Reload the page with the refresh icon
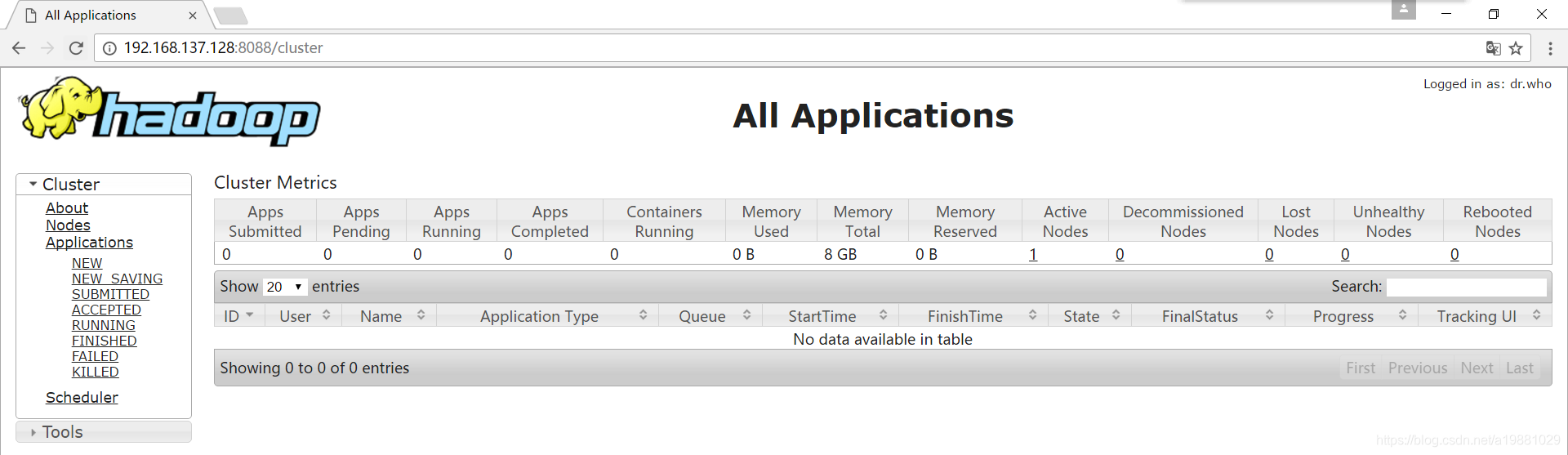Viewport: 1568px width, 455px height. click(76, 48)
